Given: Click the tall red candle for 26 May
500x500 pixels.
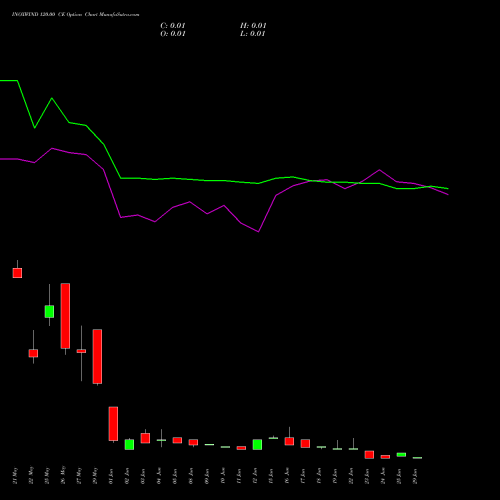Looking at the screenshot, I should coord(65,316).
